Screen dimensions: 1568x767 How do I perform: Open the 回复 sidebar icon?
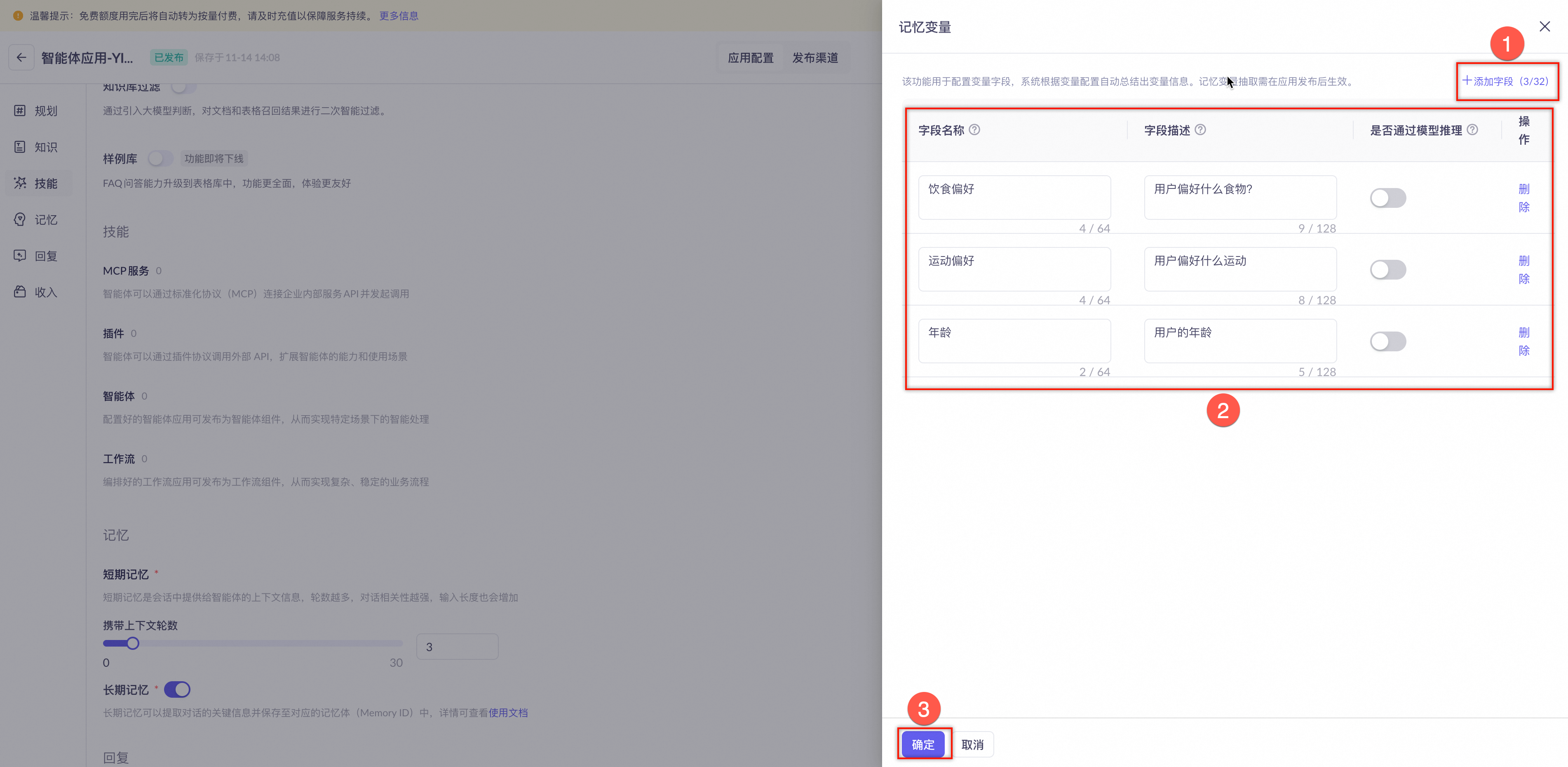[20, 256]
